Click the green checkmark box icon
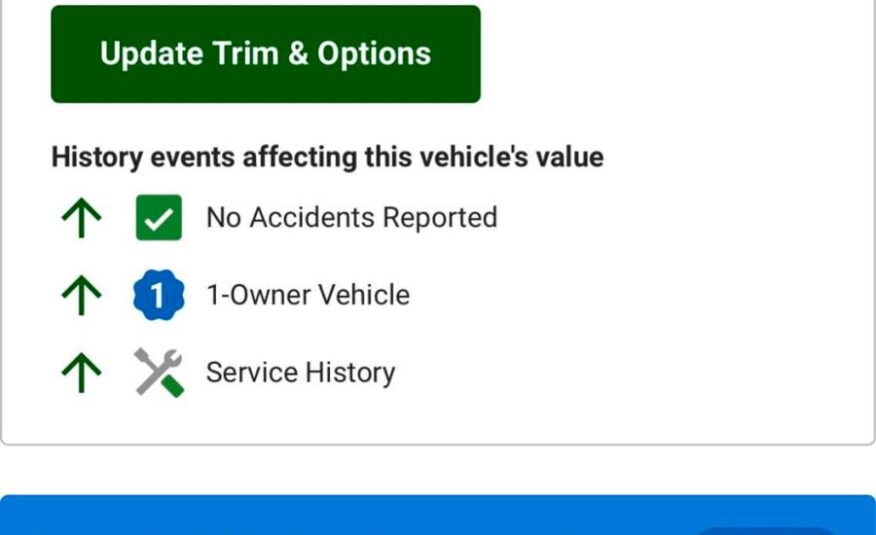876x535 pixels. coord(158,218)
